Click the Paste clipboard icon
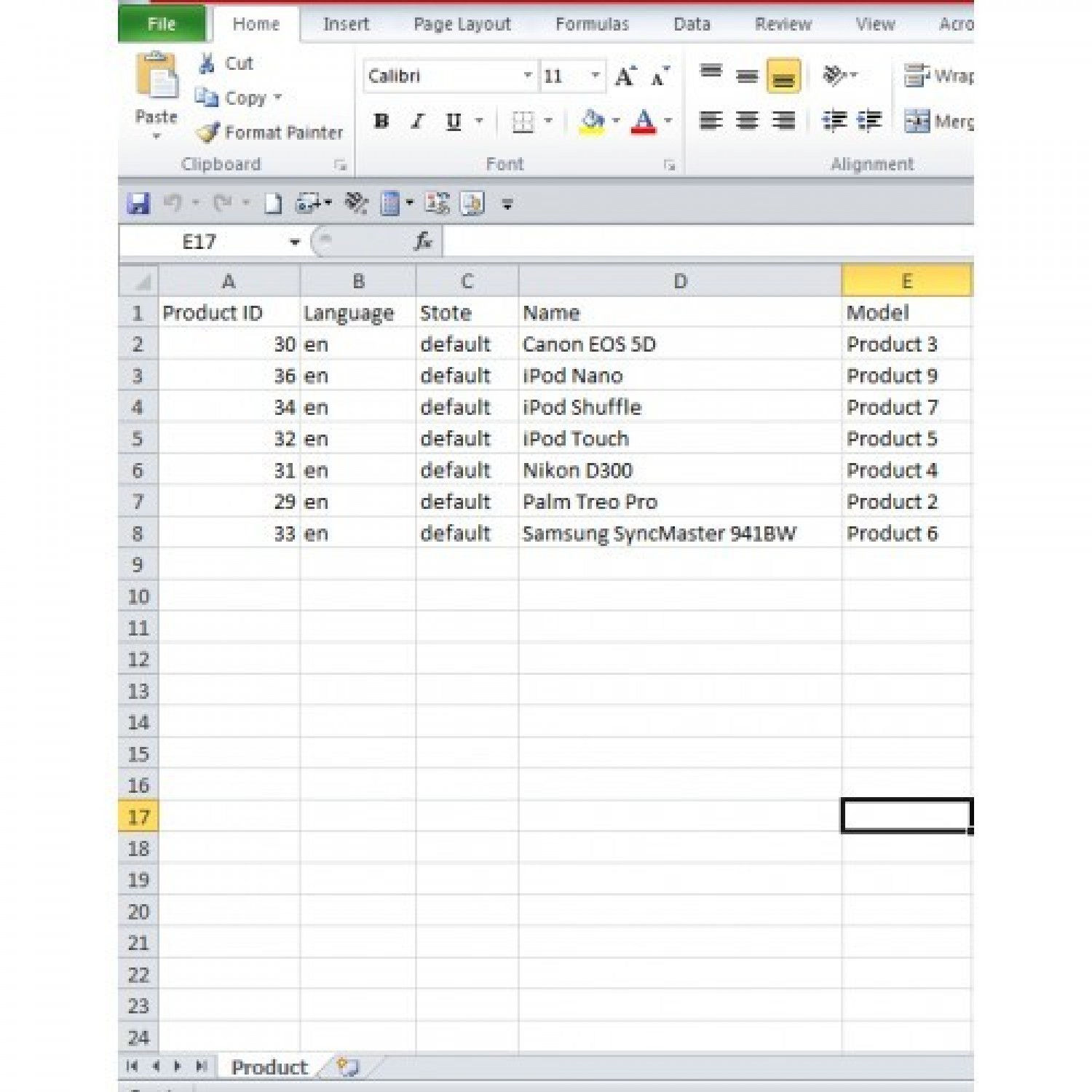The width and height of the screenshot is (1092, 1092). (156, 77)
